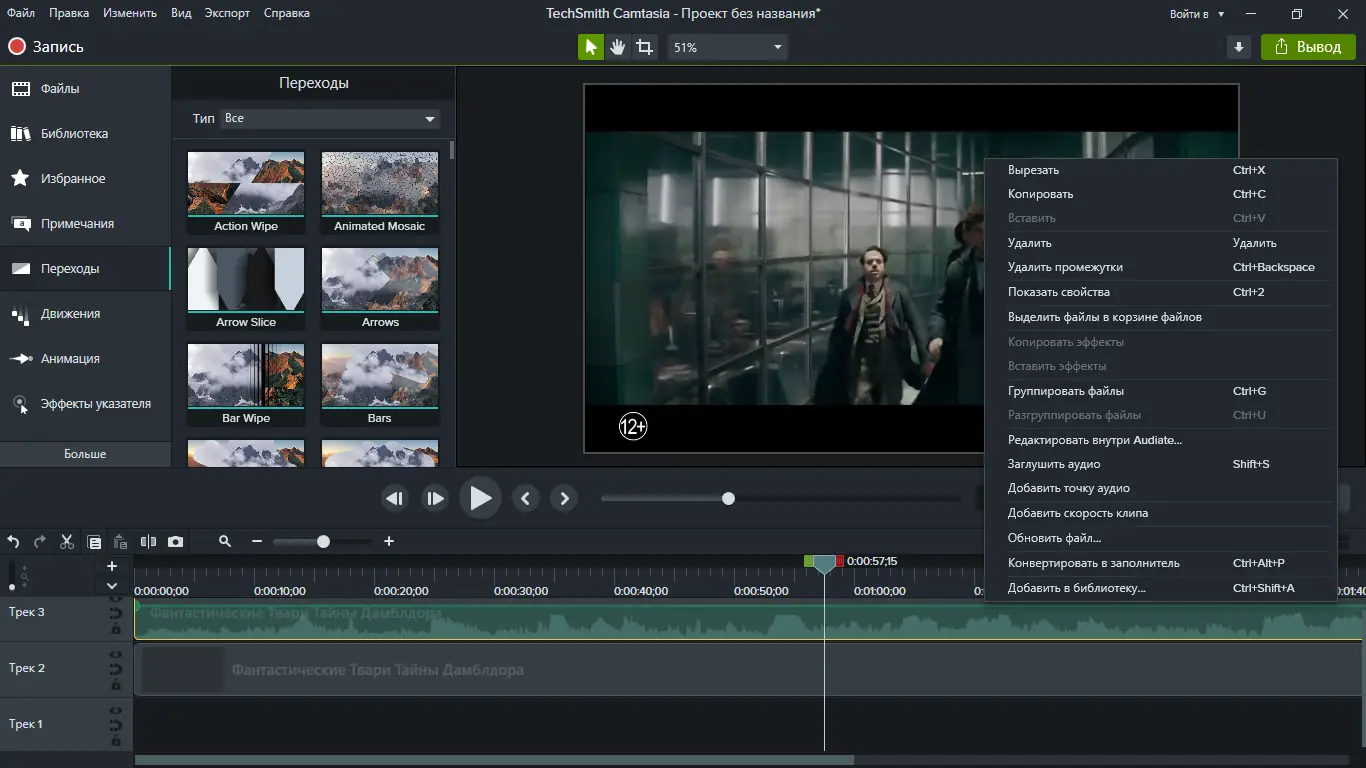
Task: Select the Pan hand tool
Action: point(618,47)
